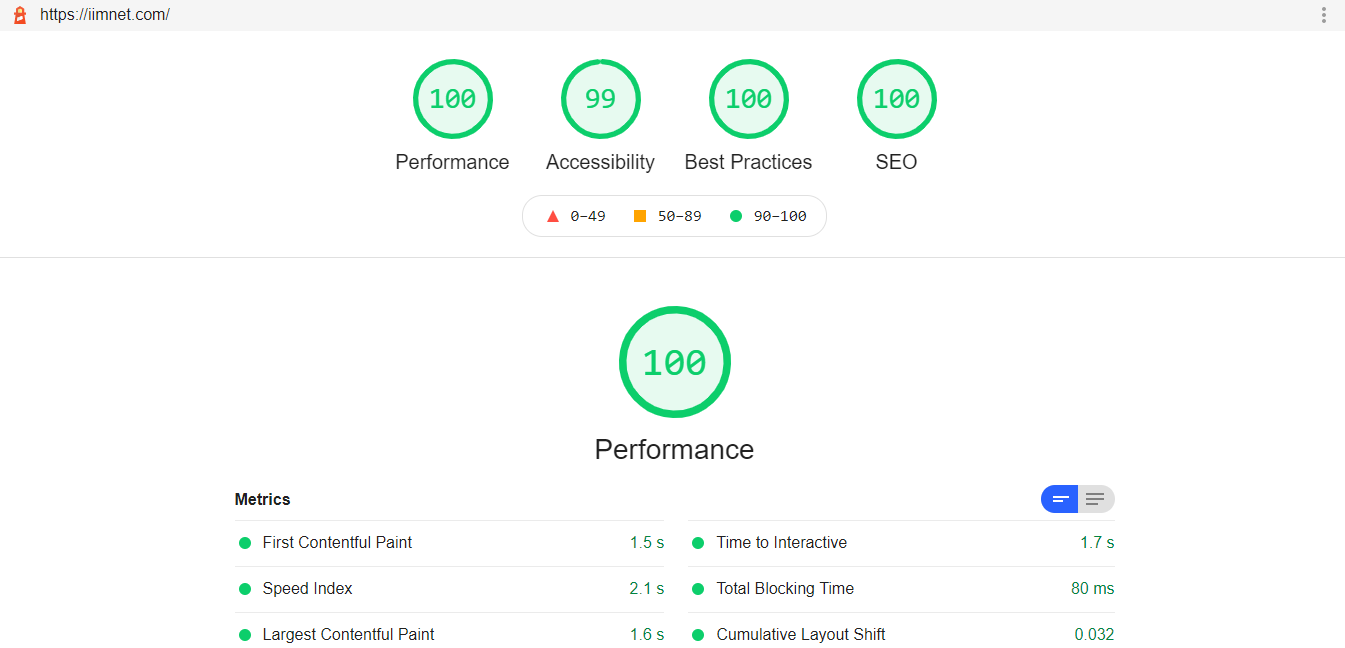
Task: Switch metrics to compact bar view
Action: [1060, 499]
